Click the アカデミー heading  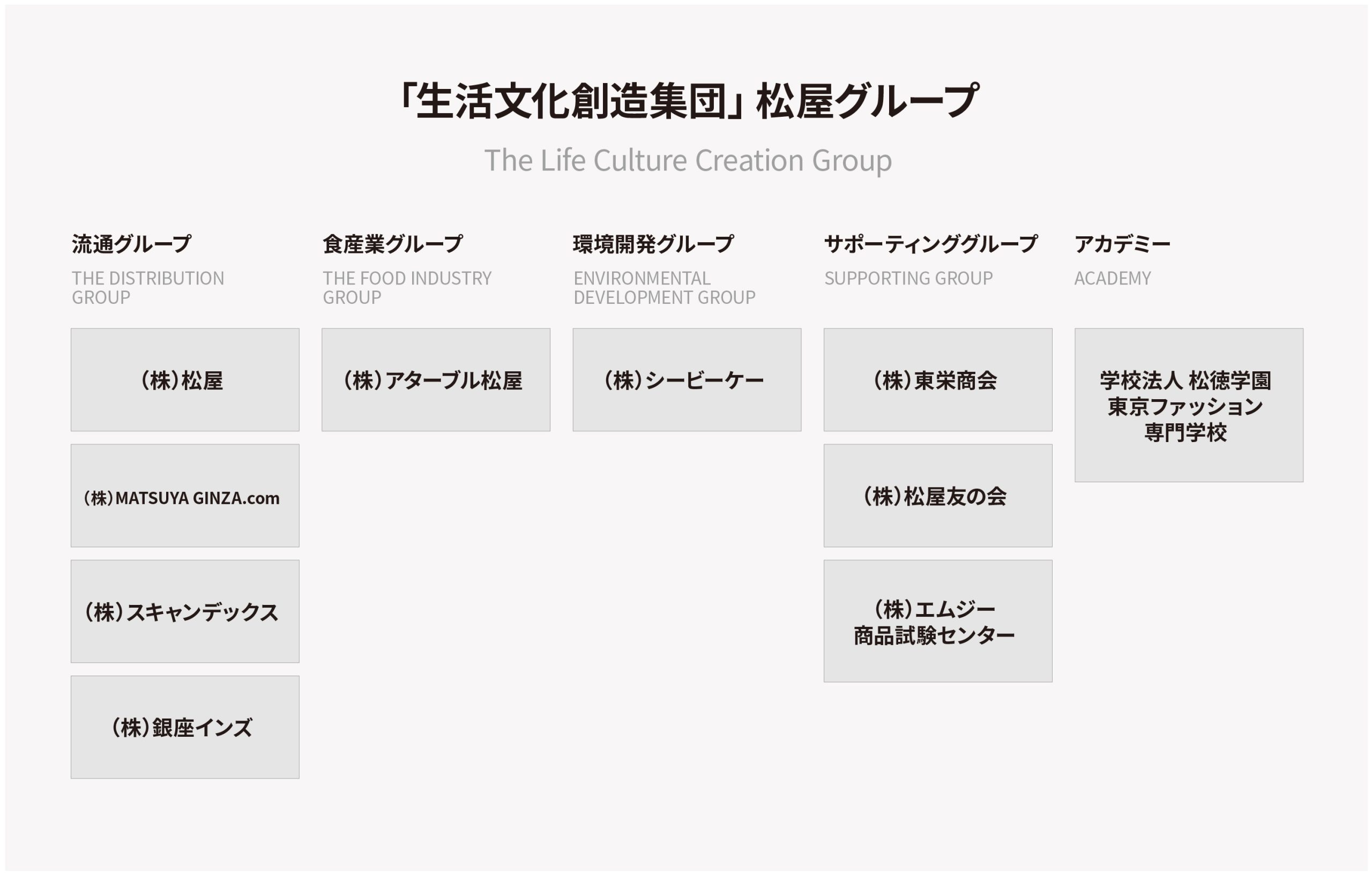click(x=1122, y=244)
